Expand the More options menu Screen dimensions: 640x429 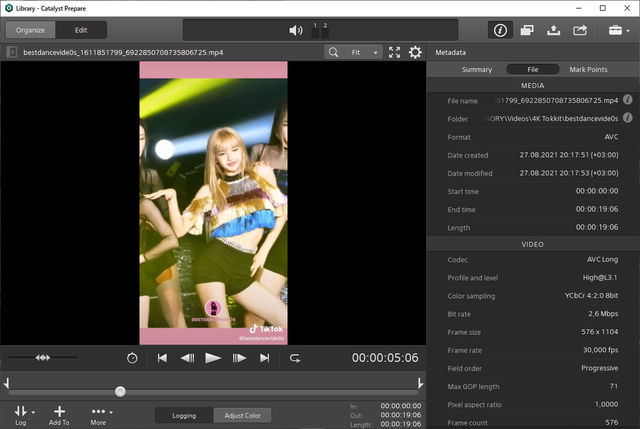pyautogui.click(x=98, y=415)
